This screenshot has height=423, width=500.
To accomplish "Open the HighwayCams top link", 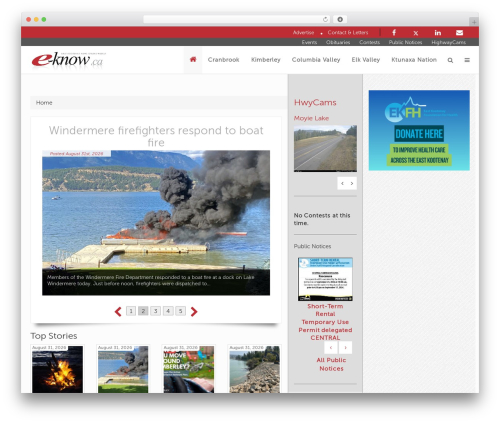I will click(448, 42).
